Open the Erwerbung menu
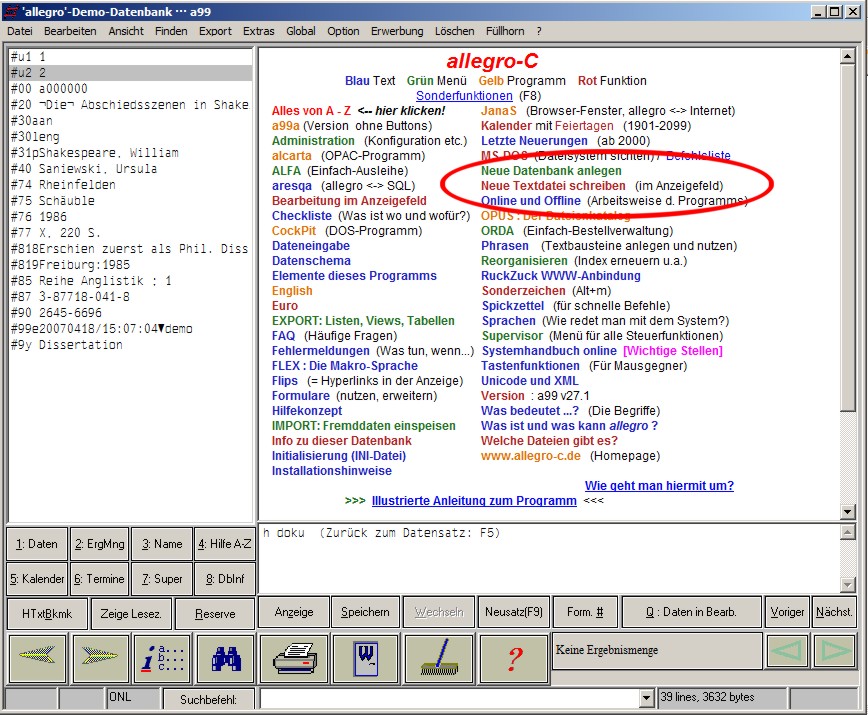 click(397, 31)
